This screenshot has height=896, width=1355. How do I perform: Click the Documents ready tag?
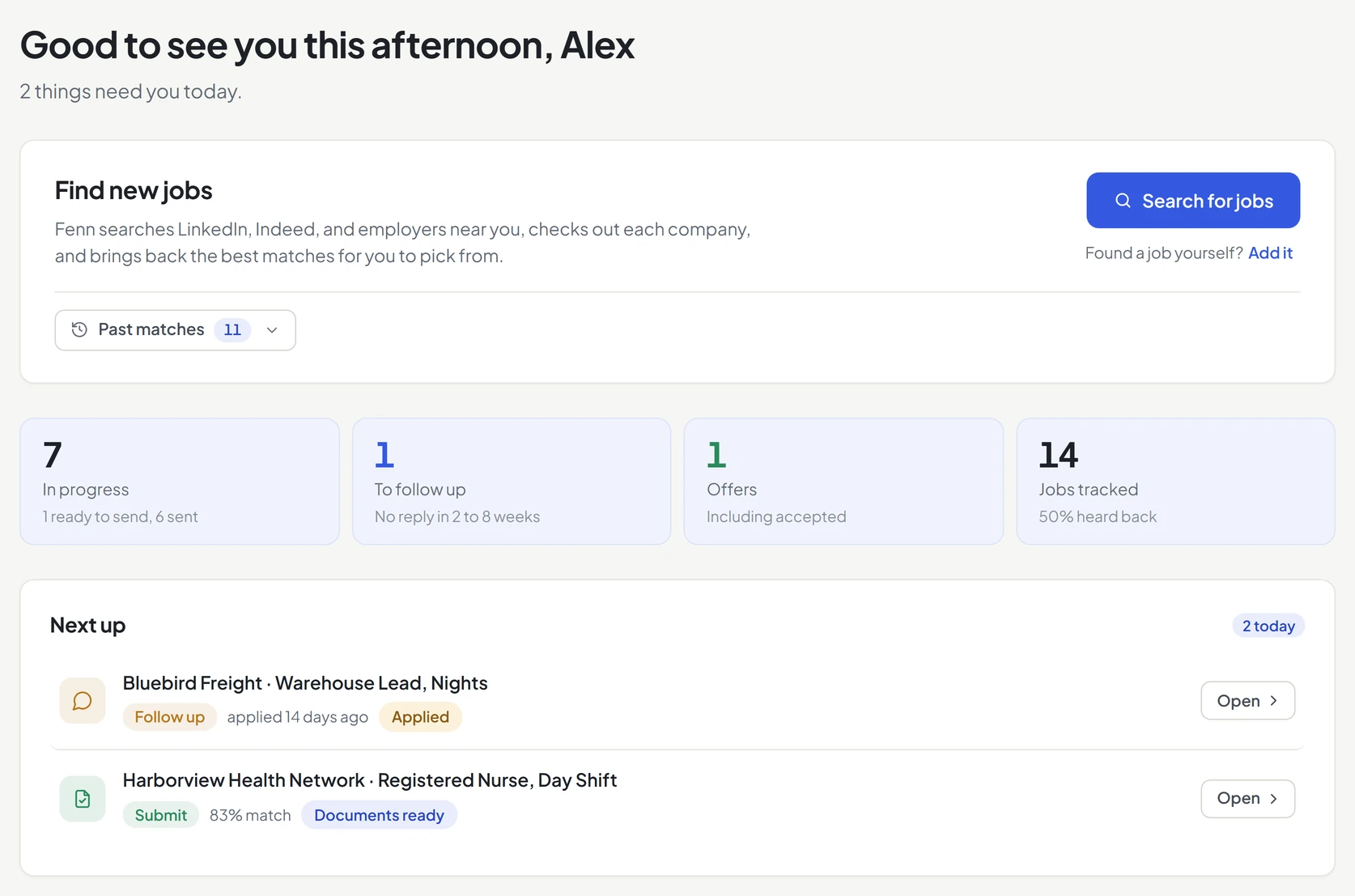coord(379,815)
